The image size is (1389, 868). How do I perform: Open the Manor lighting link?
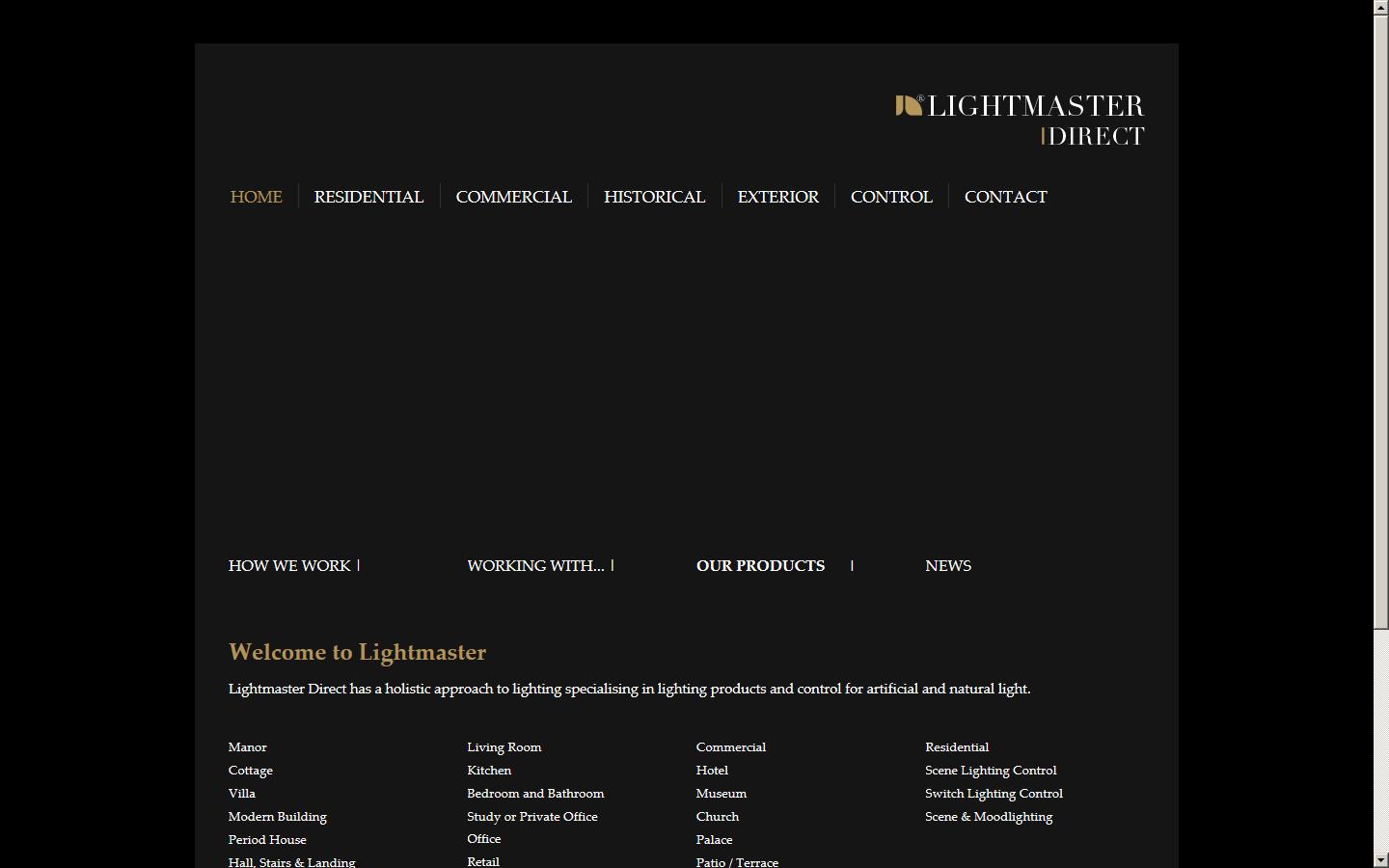click(x=247, y=746)
